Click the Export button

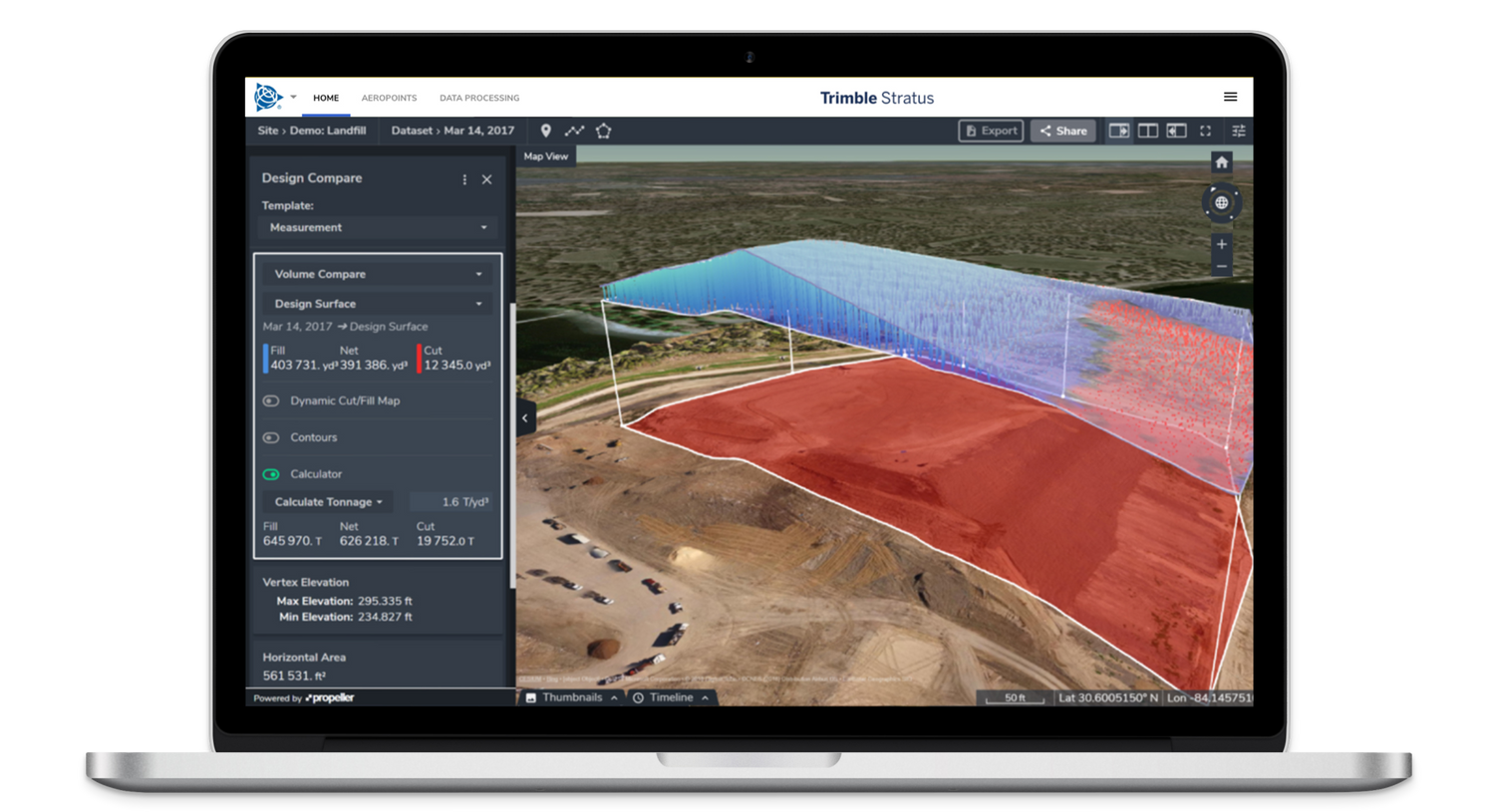tap(991, 131)
